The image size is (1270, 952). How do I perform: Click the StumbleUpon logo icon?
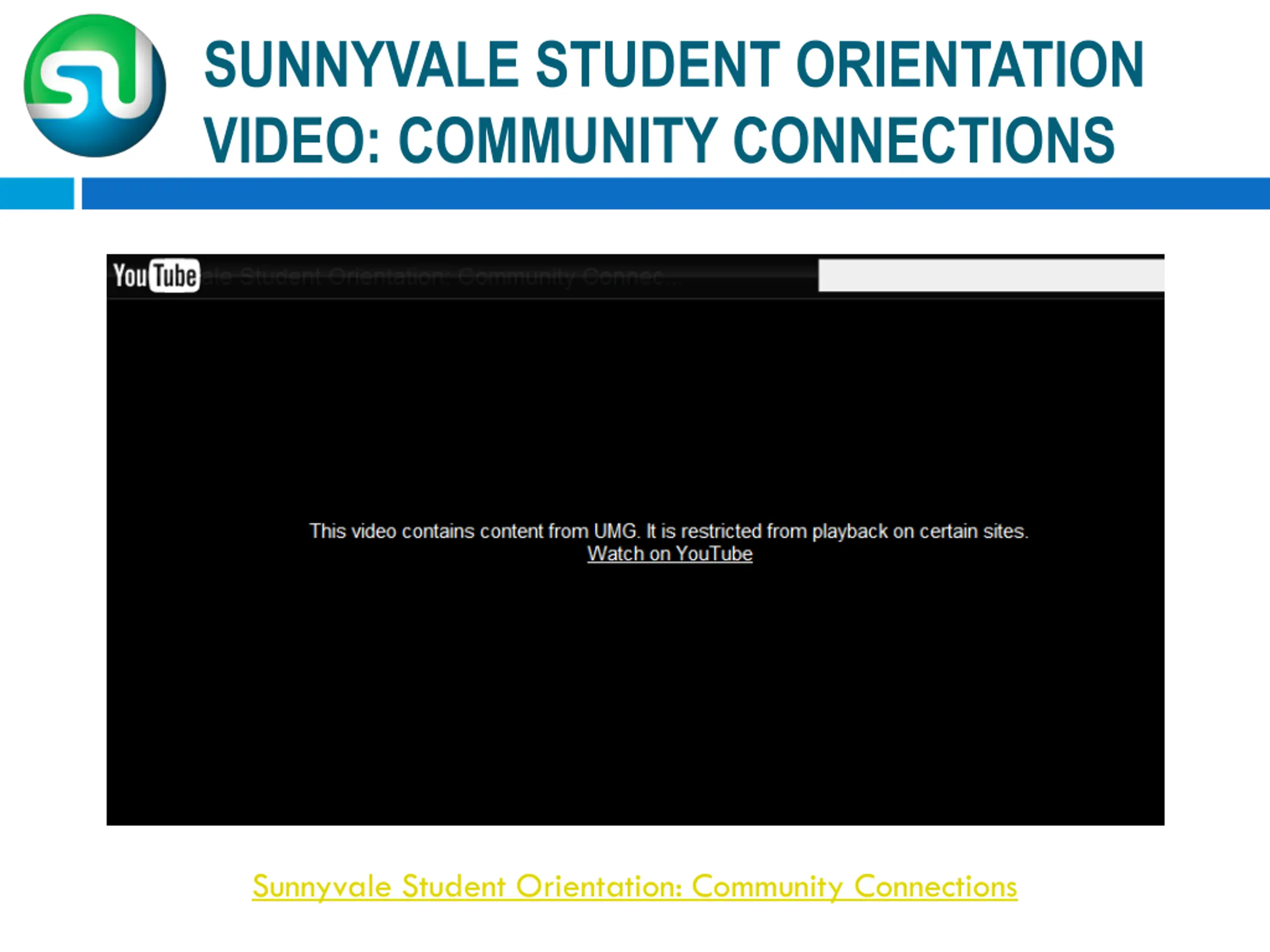95,85
